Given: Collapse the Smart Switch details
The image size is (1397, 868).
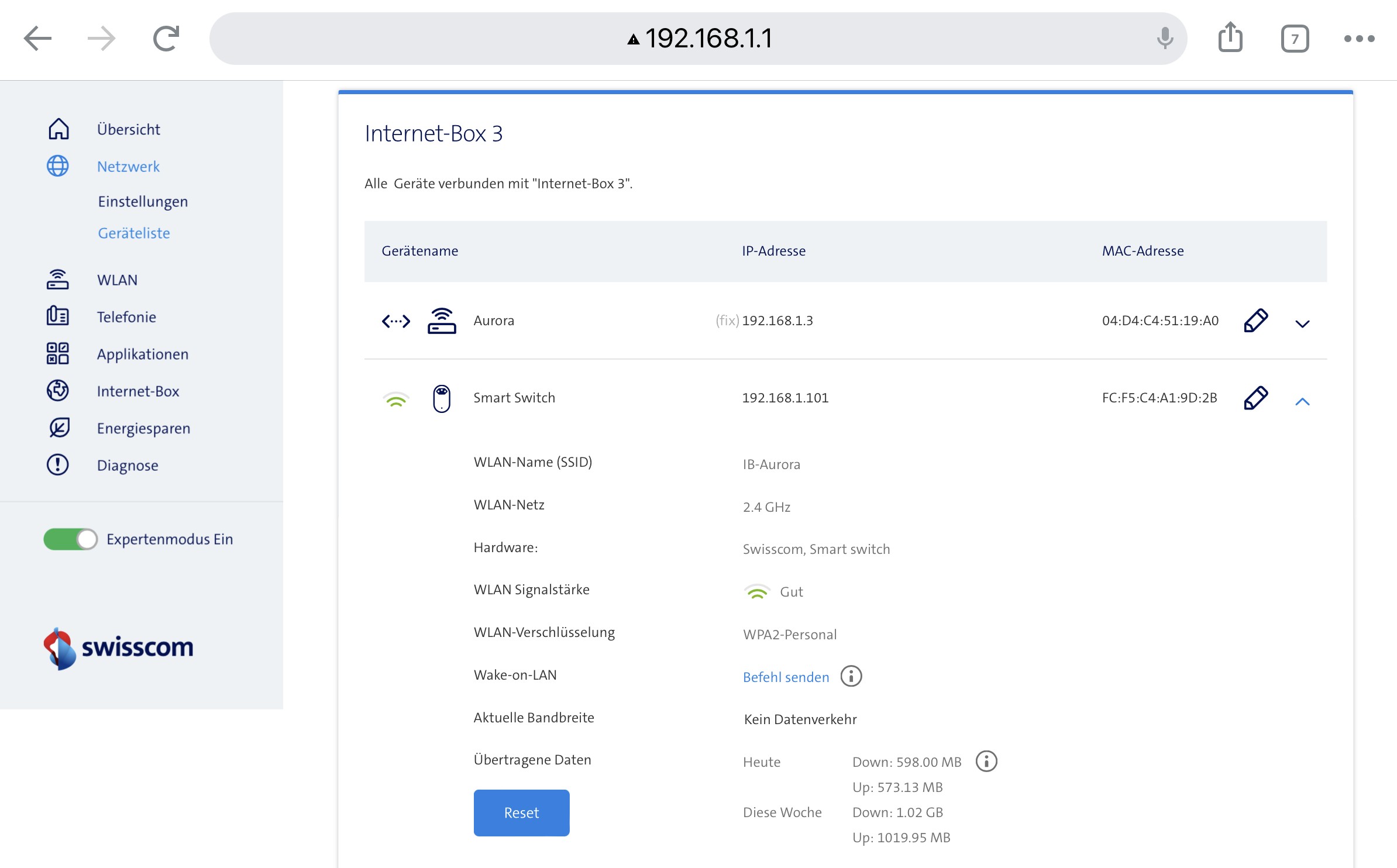Looking at the screenshot, I should (1302, 401).
